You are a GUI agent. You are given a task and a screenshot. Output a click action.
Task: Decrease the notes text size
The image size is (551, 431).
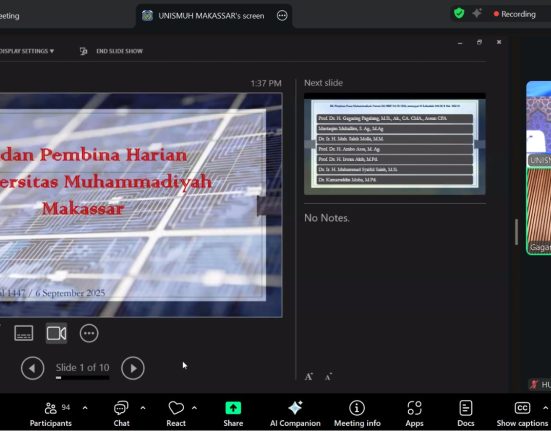(328, 377)
